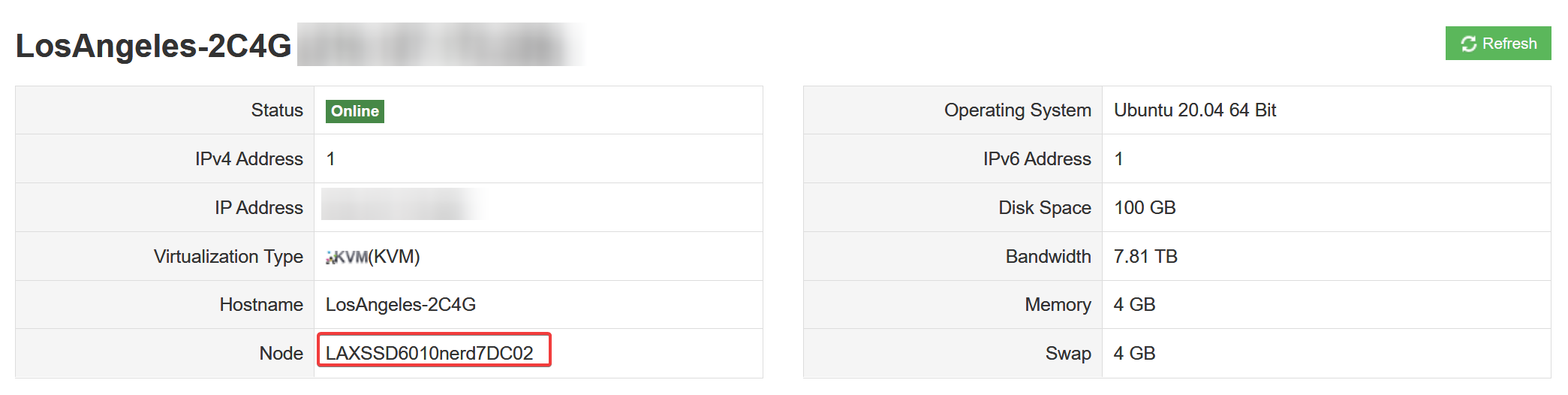Click the Virtualization Type label

pos(228,257)
